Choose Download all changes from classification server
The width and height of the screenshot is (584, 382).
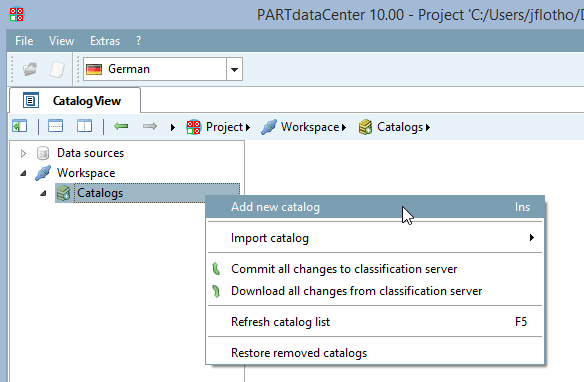click(375, 291)
